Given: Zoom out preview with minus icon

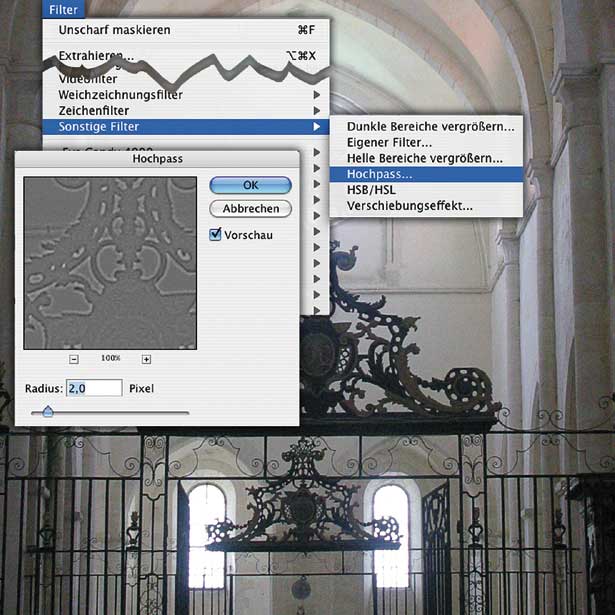Looking at the screenshot, I should pyautogui.click(x=74, y=359).
